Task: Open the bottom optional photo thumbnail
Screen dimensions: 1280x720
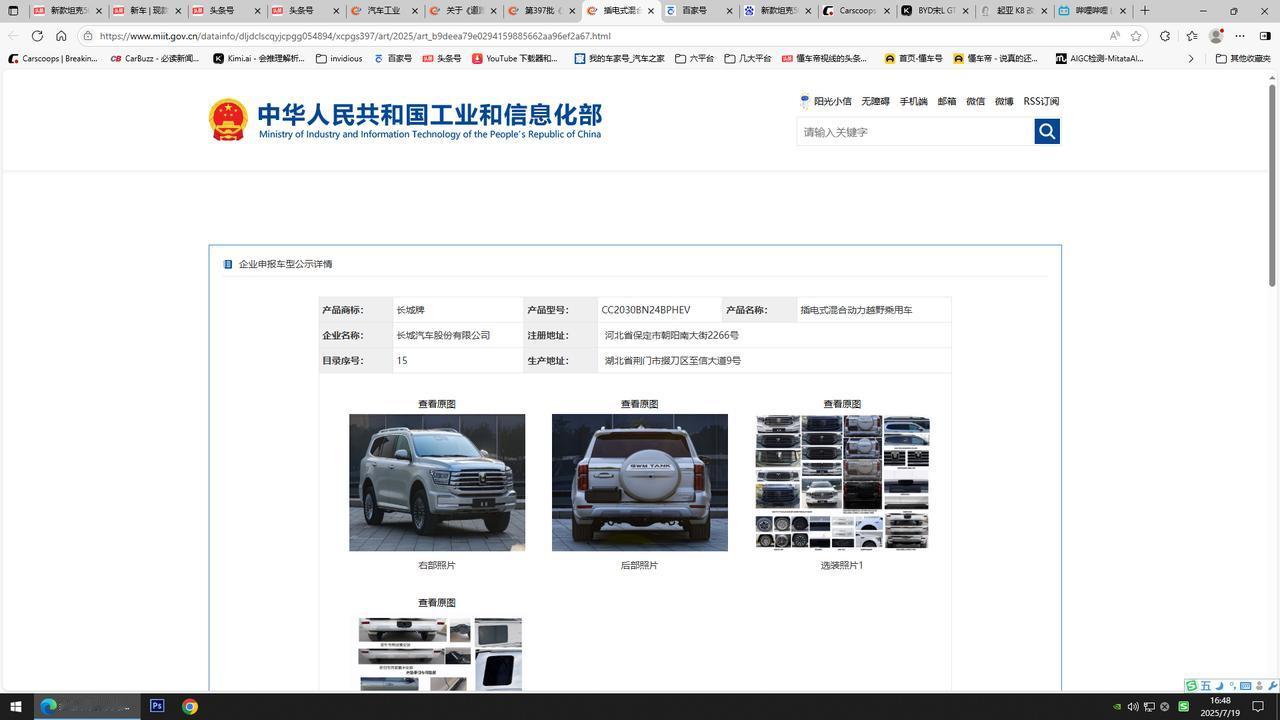Action: pyautogui.click(x=440, y=653)
